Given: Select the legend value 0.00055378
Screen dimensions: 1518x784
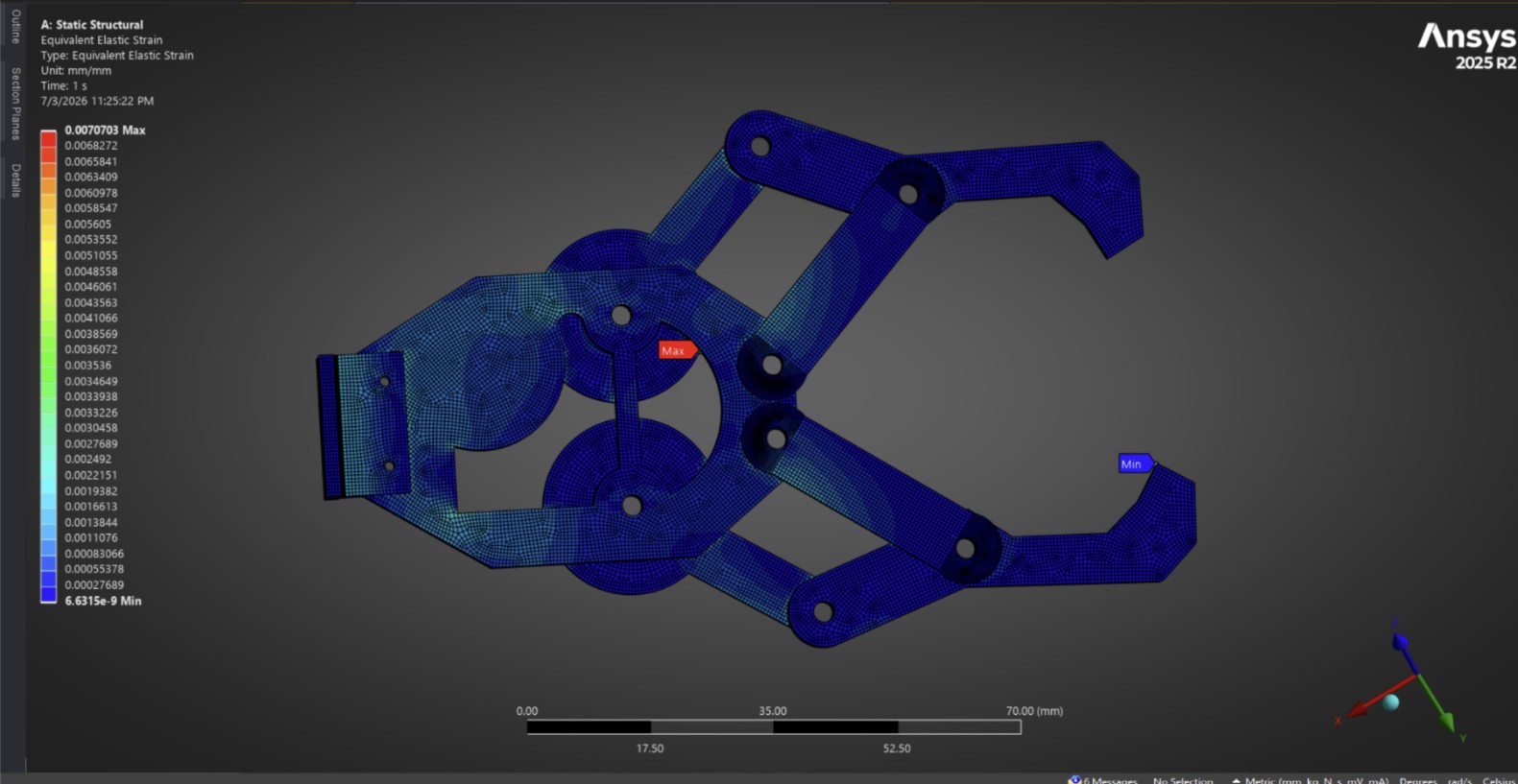Looking at the screenshot, I should coord(94,569).
